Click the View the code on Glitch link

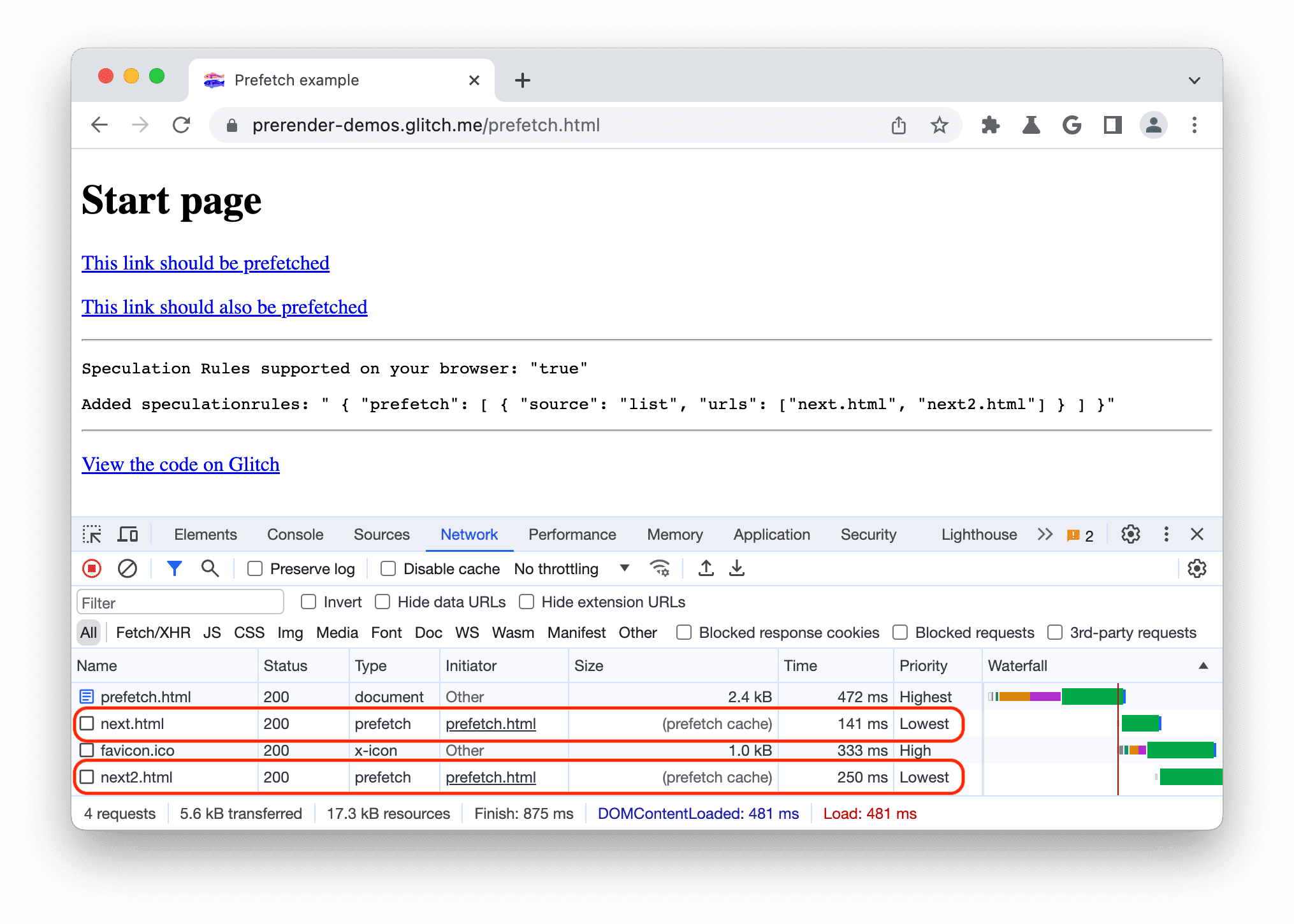coord(180,463)
